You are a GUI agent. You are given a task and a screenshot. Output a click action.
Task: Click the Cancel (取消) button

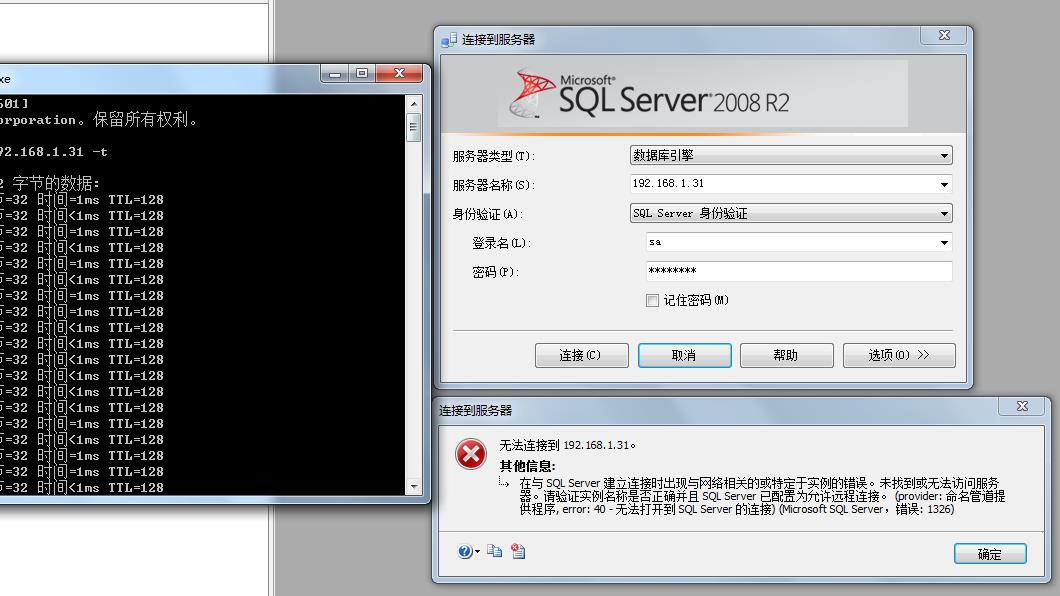[x=684, y=355]
